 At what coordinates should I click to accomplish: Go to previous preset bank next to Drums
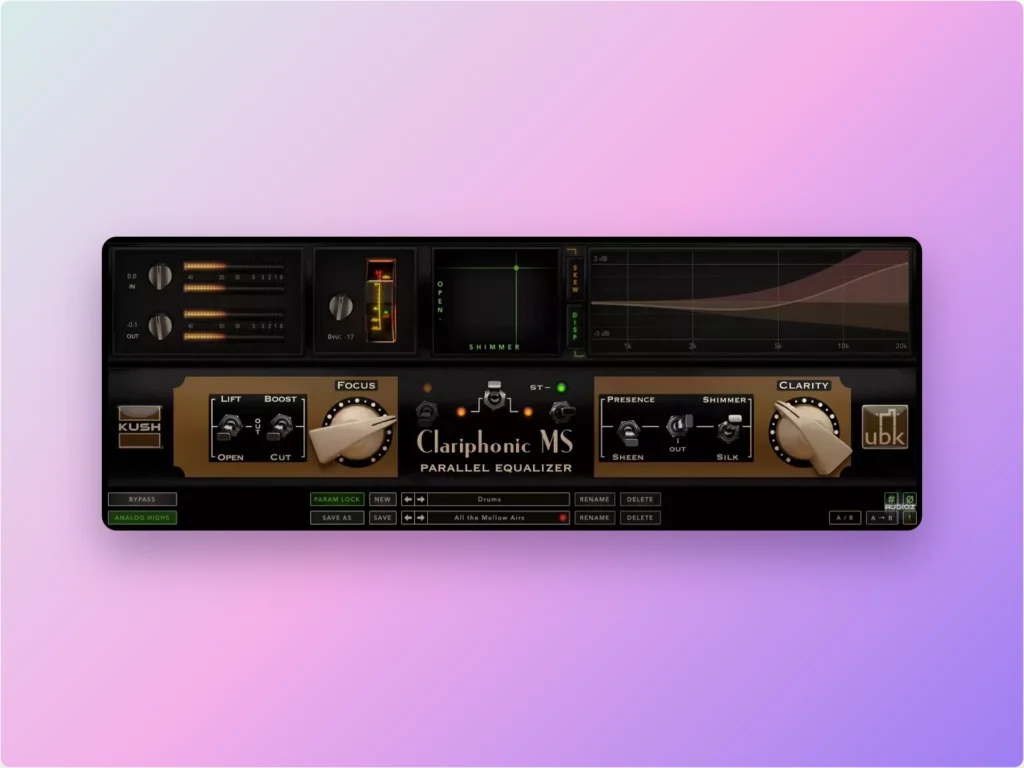(408, 500)
